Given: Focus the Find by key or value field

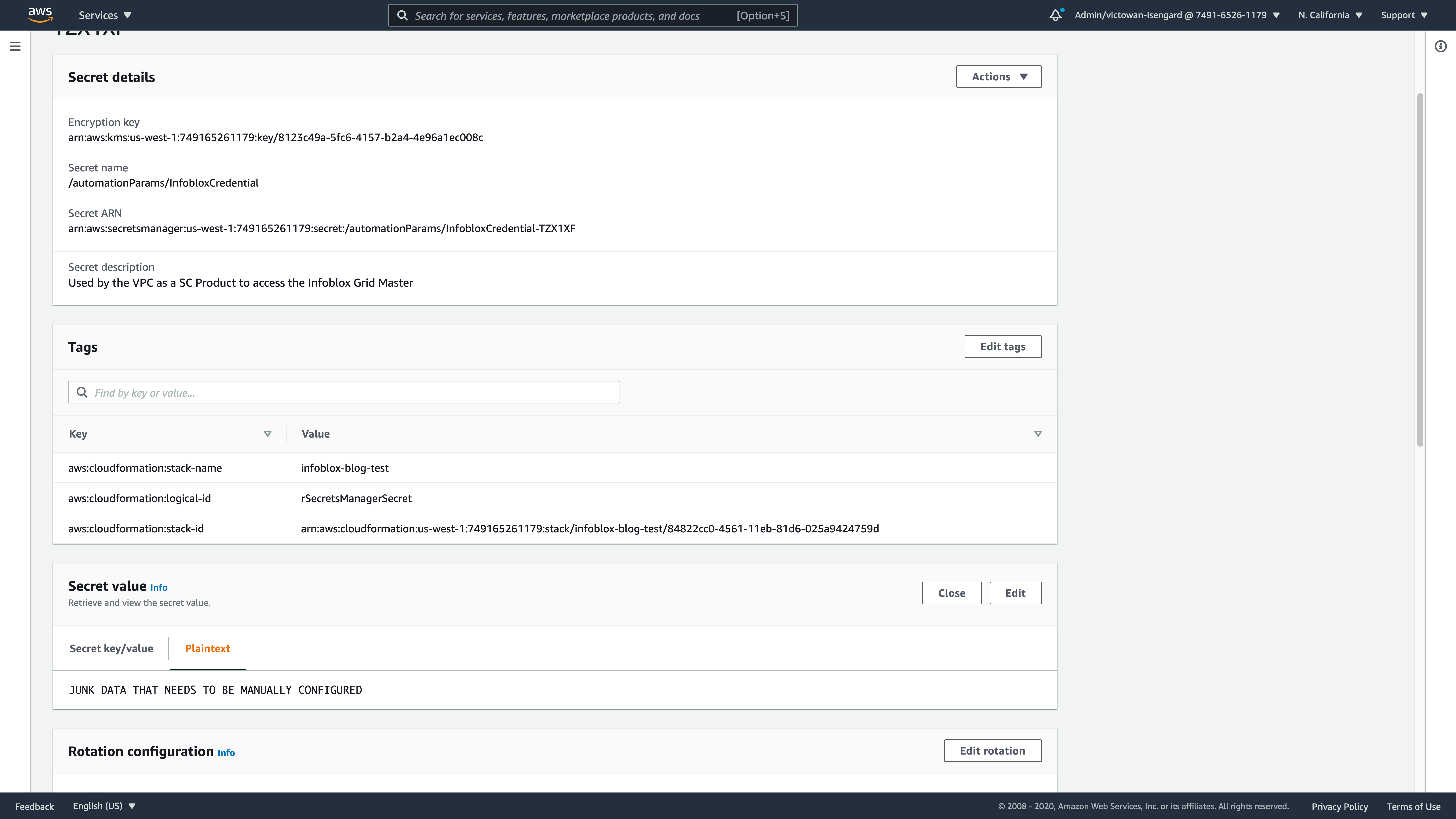Looking at the screenshot, I should coord(344,392).
